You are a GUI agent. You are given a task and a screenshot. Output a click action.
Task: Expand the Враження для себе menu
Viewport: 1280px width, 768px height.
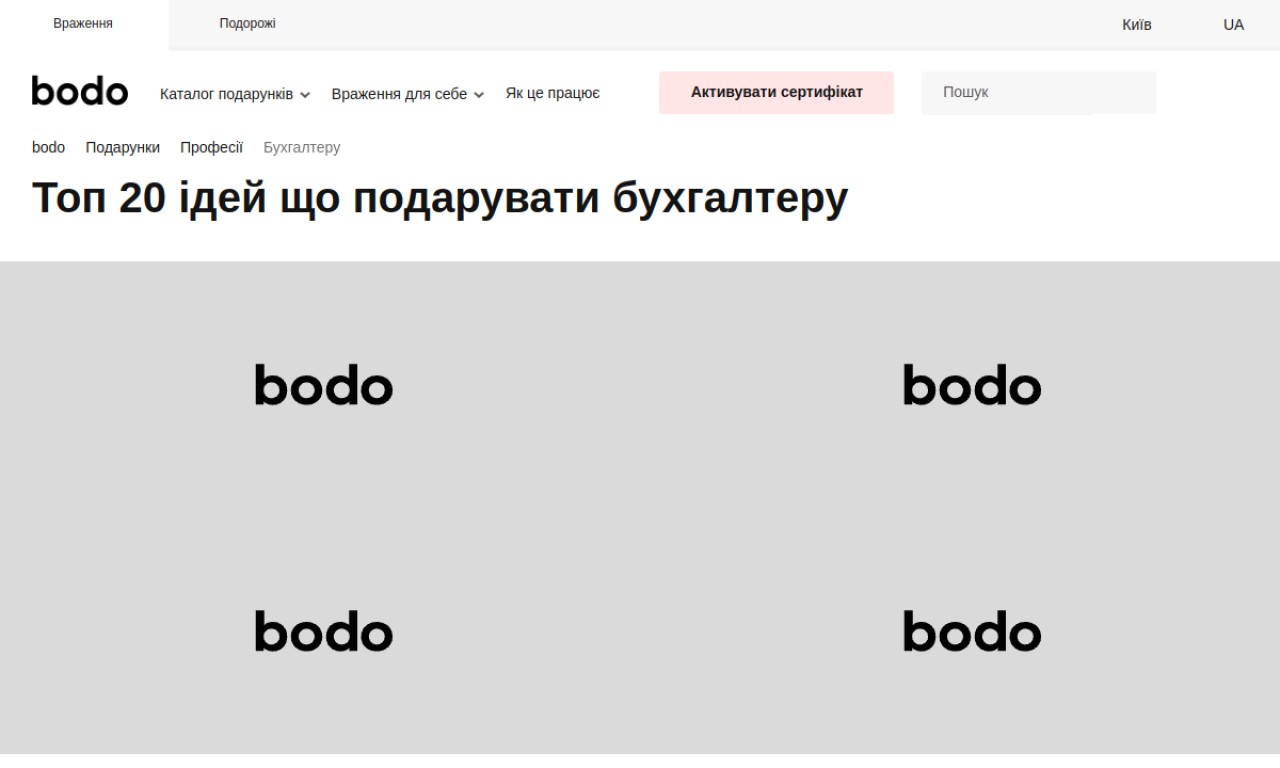click(x=408, y=94)
